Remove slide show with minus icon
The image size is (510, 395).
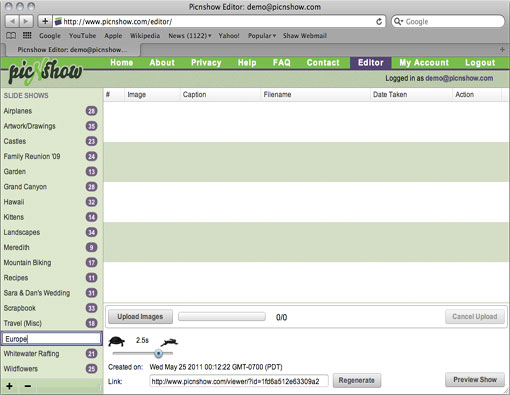pyautogui.click(x=28, y=386)
